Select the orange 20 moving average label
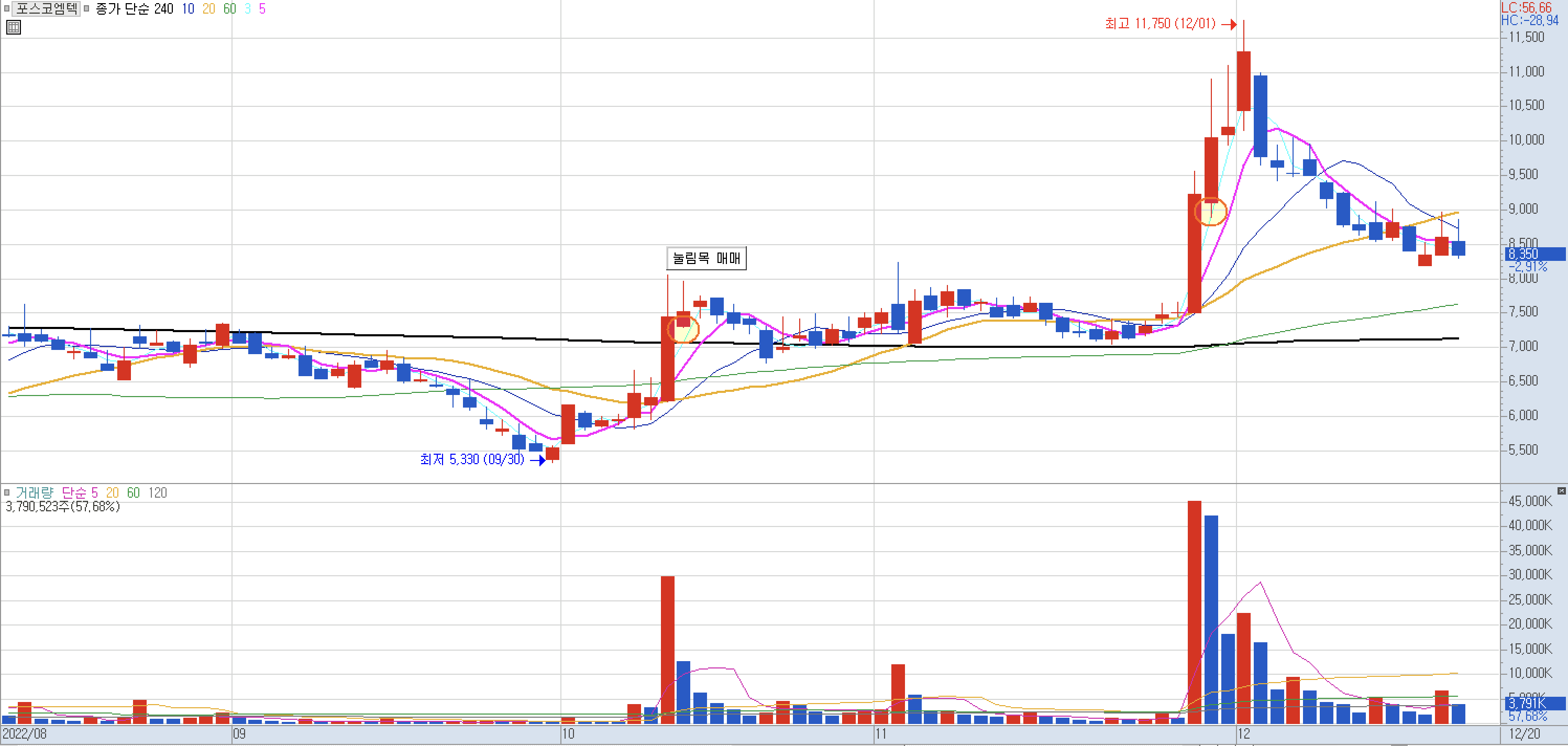Viewport: 1568px width, 746px height. (x=209, y=8)
